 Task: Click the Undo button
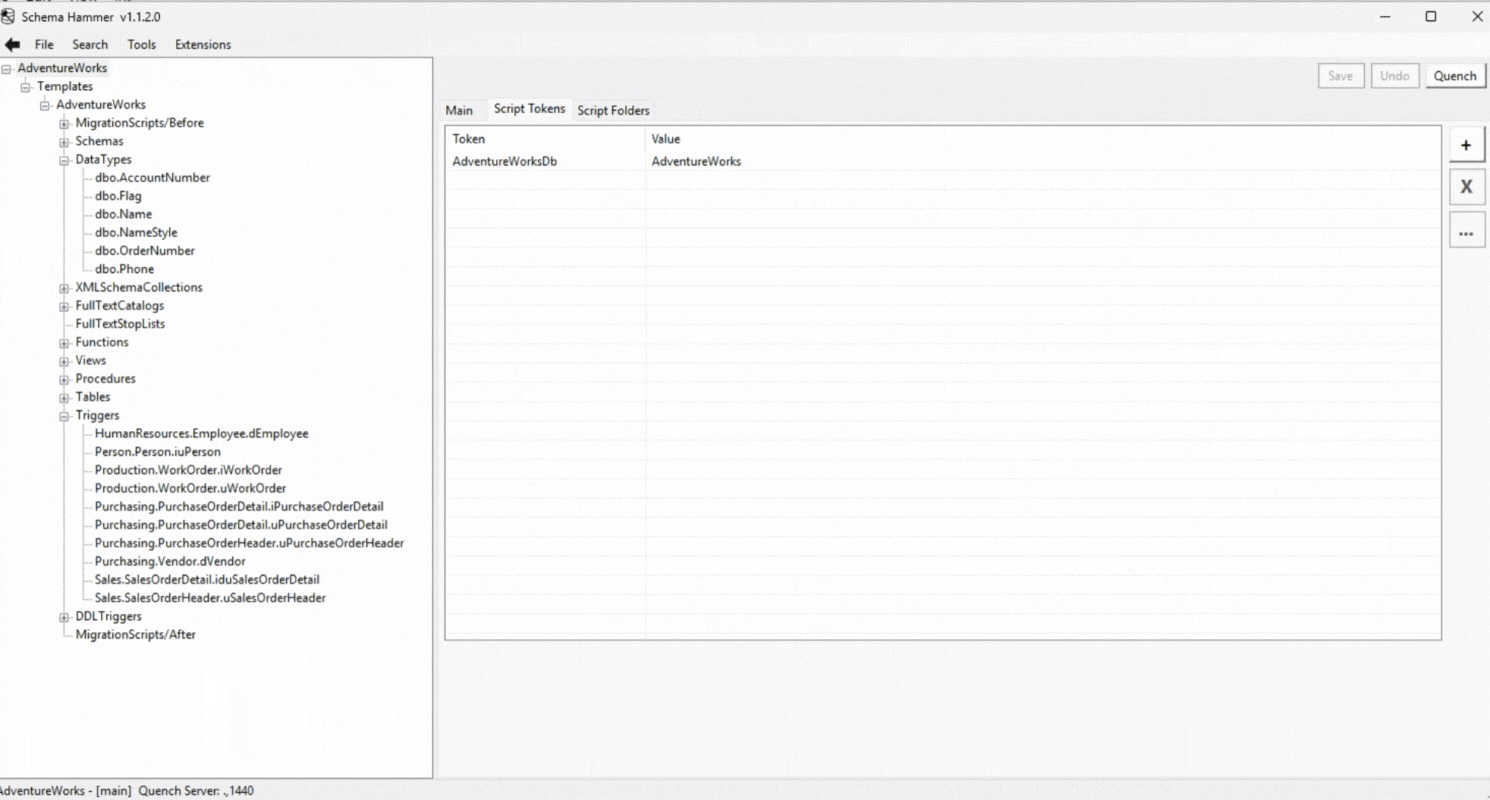click(x=1395, y=75)
